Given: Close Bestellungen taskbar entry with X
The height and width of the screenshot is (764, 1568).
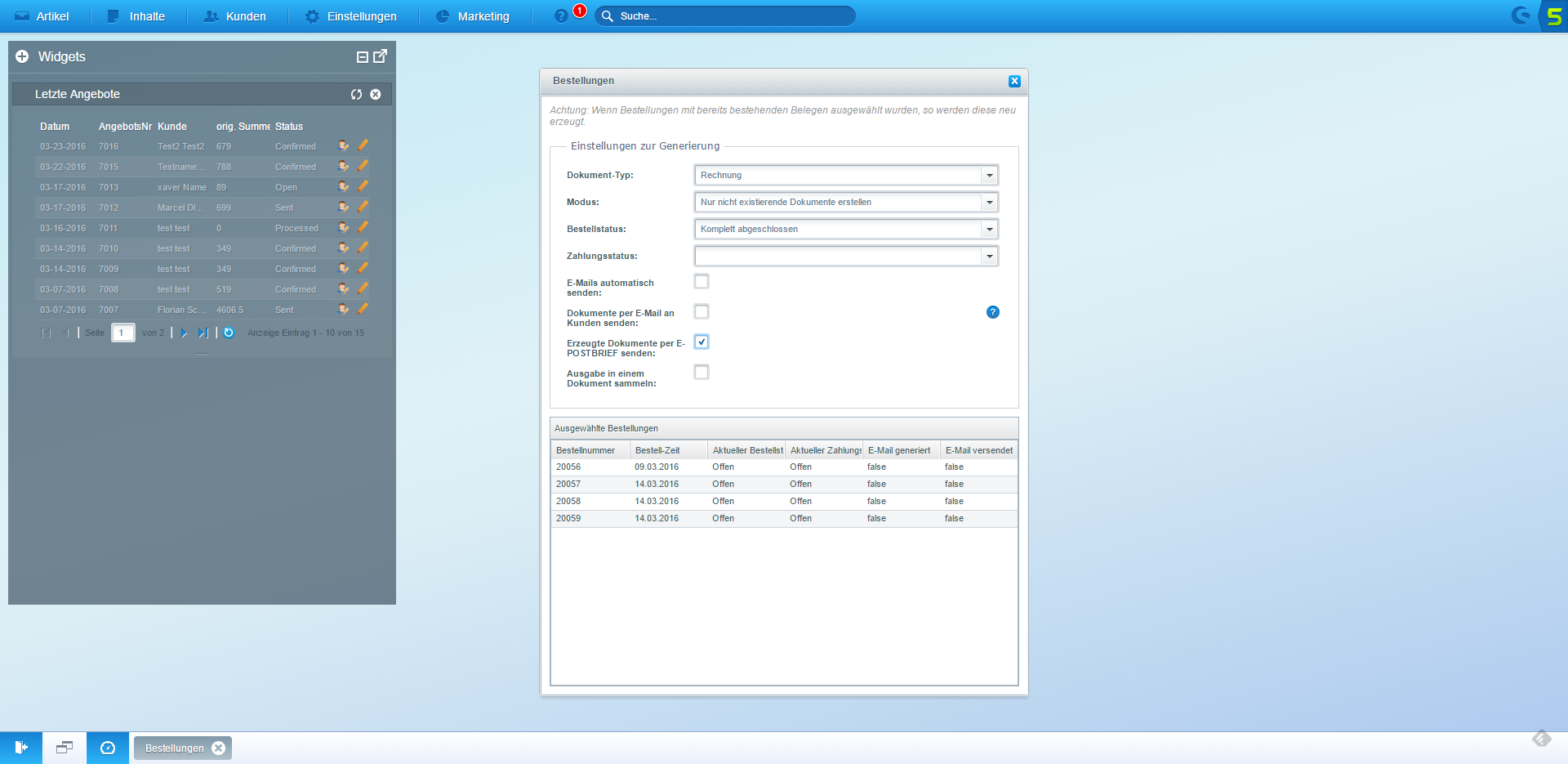Looking at the screenshot, I should (218, 748).
